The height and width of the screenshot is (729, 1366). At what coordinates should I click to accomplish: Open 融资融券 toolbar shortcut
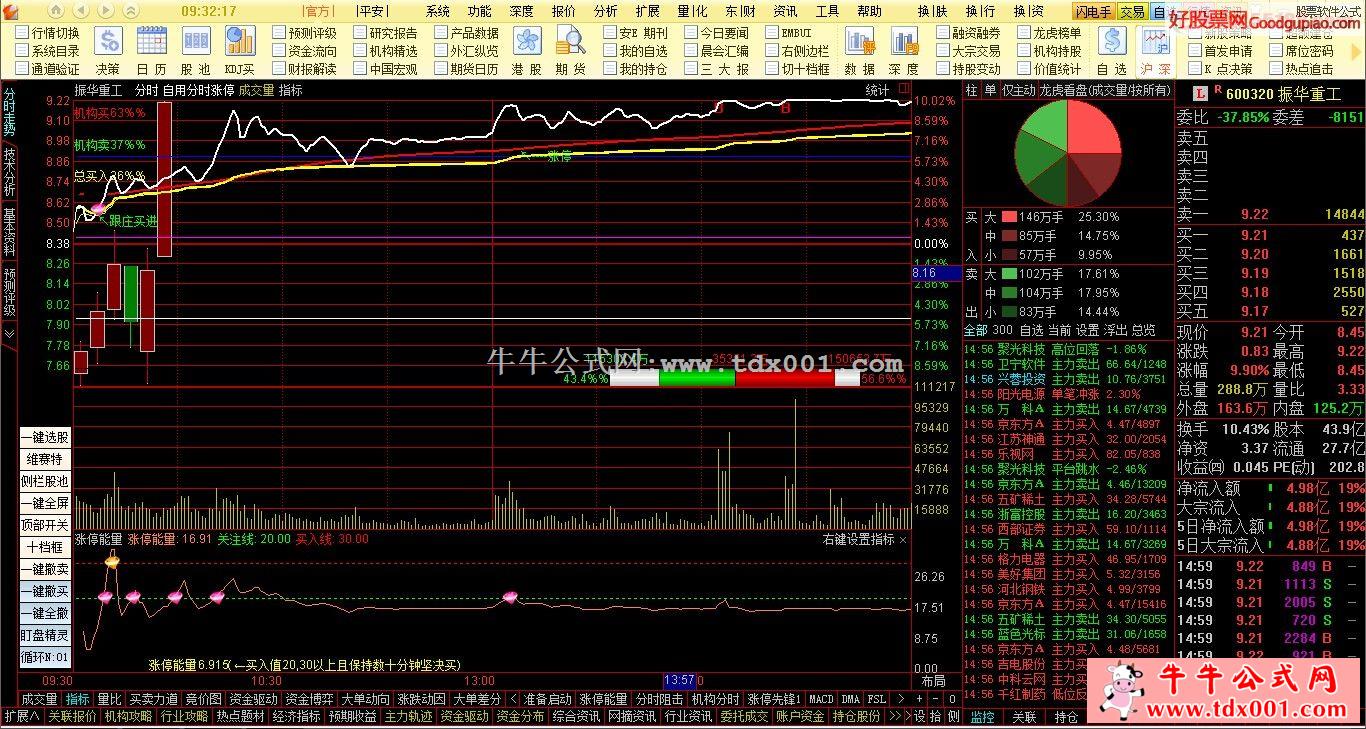click(x=967, y=33)
